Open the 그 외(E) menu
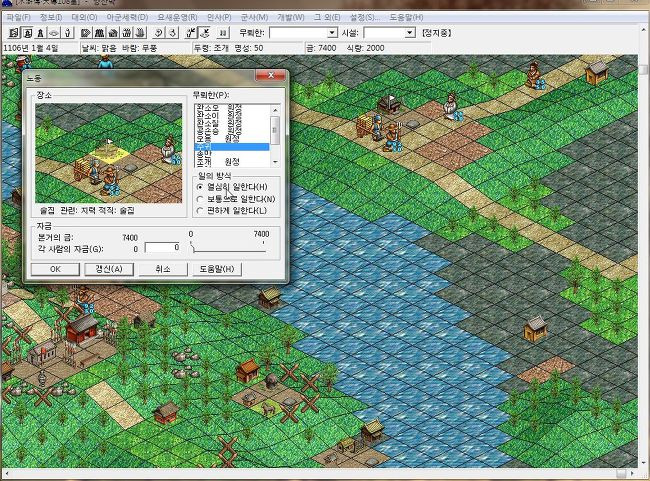Screen dimensions: 650x481 pyautogui.click(x=327, y=17)
